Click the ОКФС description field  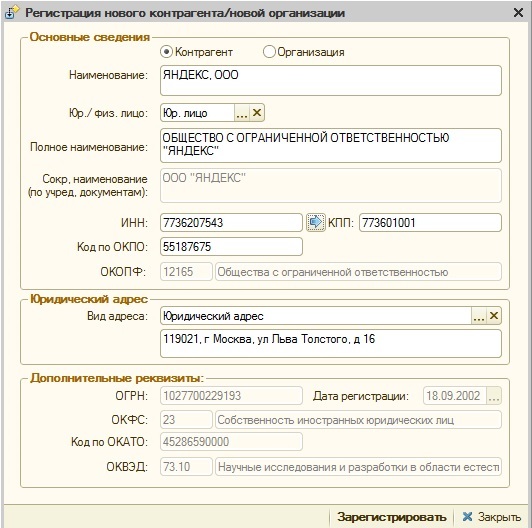tap(358, 420)
